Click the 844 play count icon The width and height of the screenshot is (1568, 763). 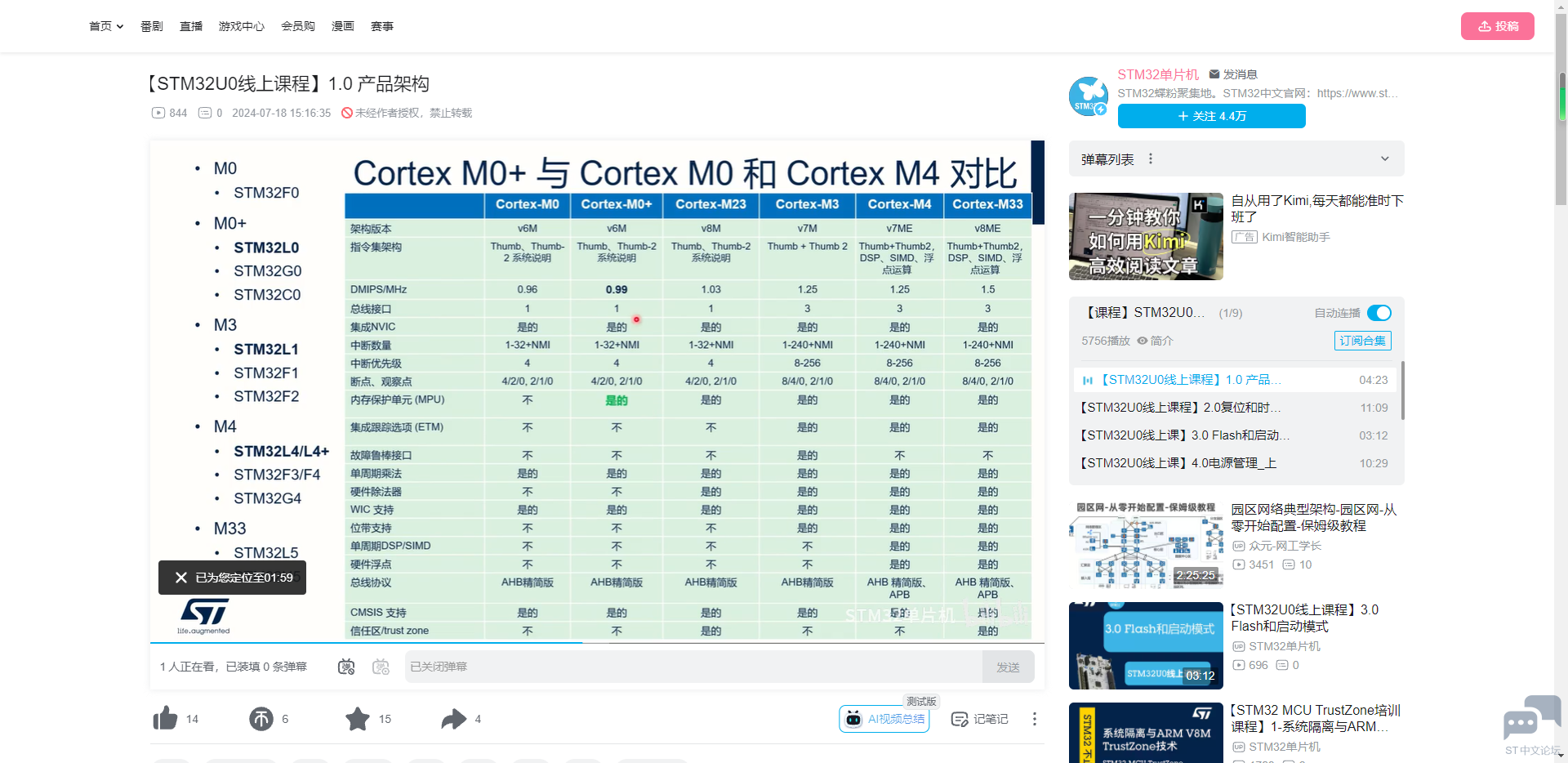[x=158, y=113]
